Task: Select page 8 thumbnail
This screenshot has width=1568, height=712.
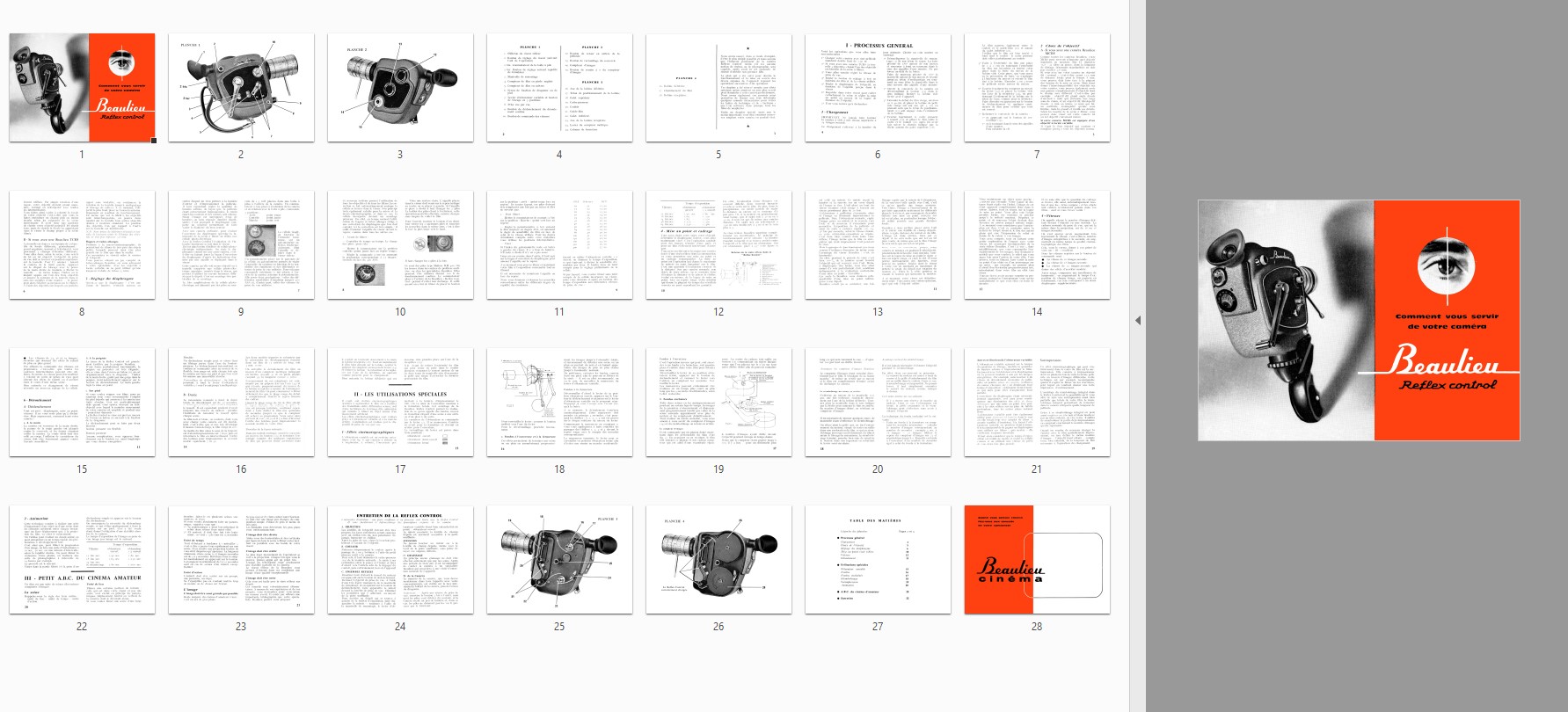Action: coord(82,245)
